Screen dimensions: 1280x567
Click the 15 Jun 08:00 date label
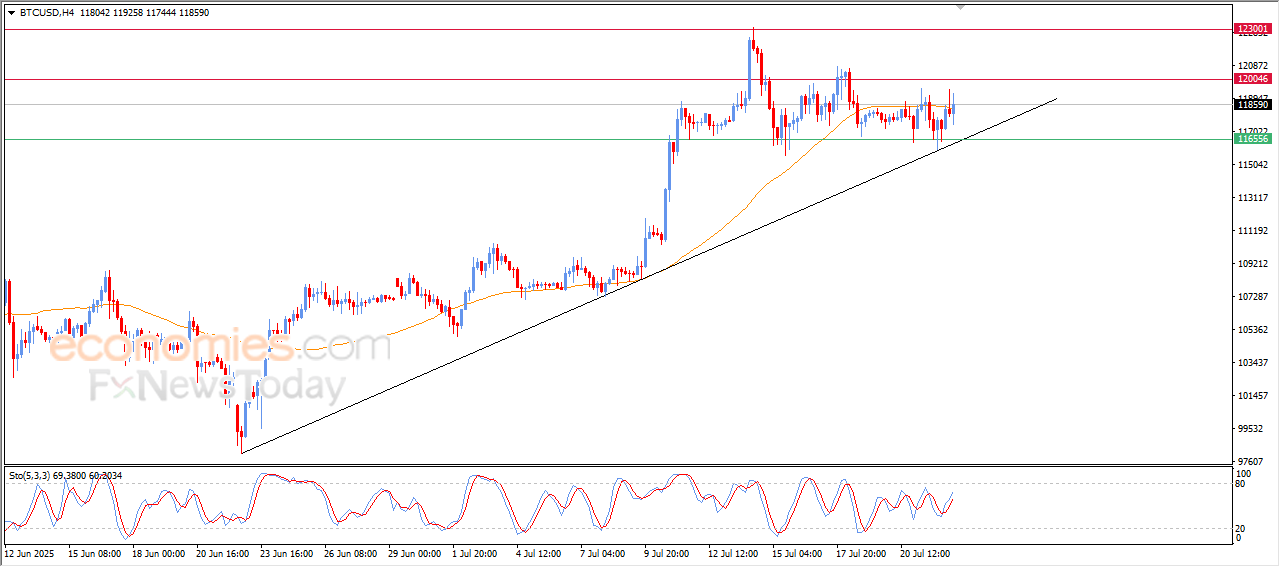pos(95,552)
